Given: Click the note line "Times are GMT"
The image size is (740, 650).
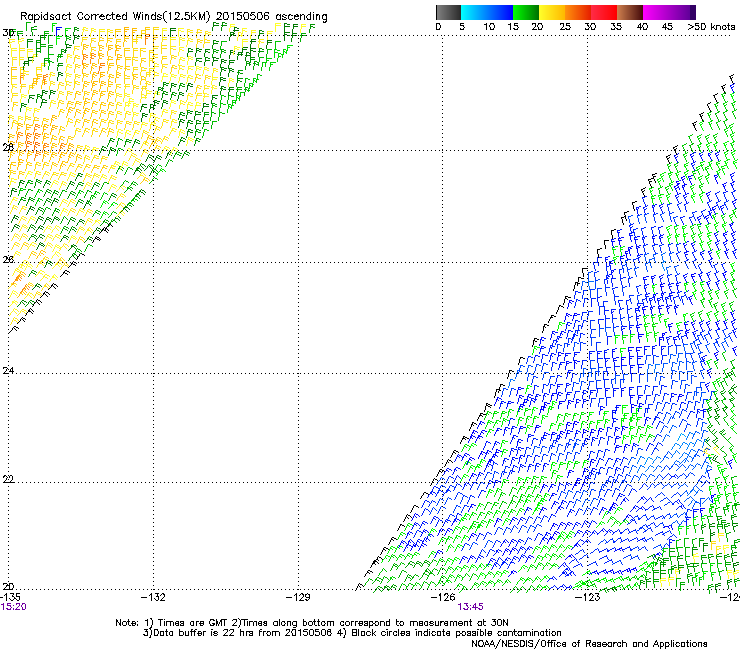Looking at the screenshot, I should coord(192,623).
